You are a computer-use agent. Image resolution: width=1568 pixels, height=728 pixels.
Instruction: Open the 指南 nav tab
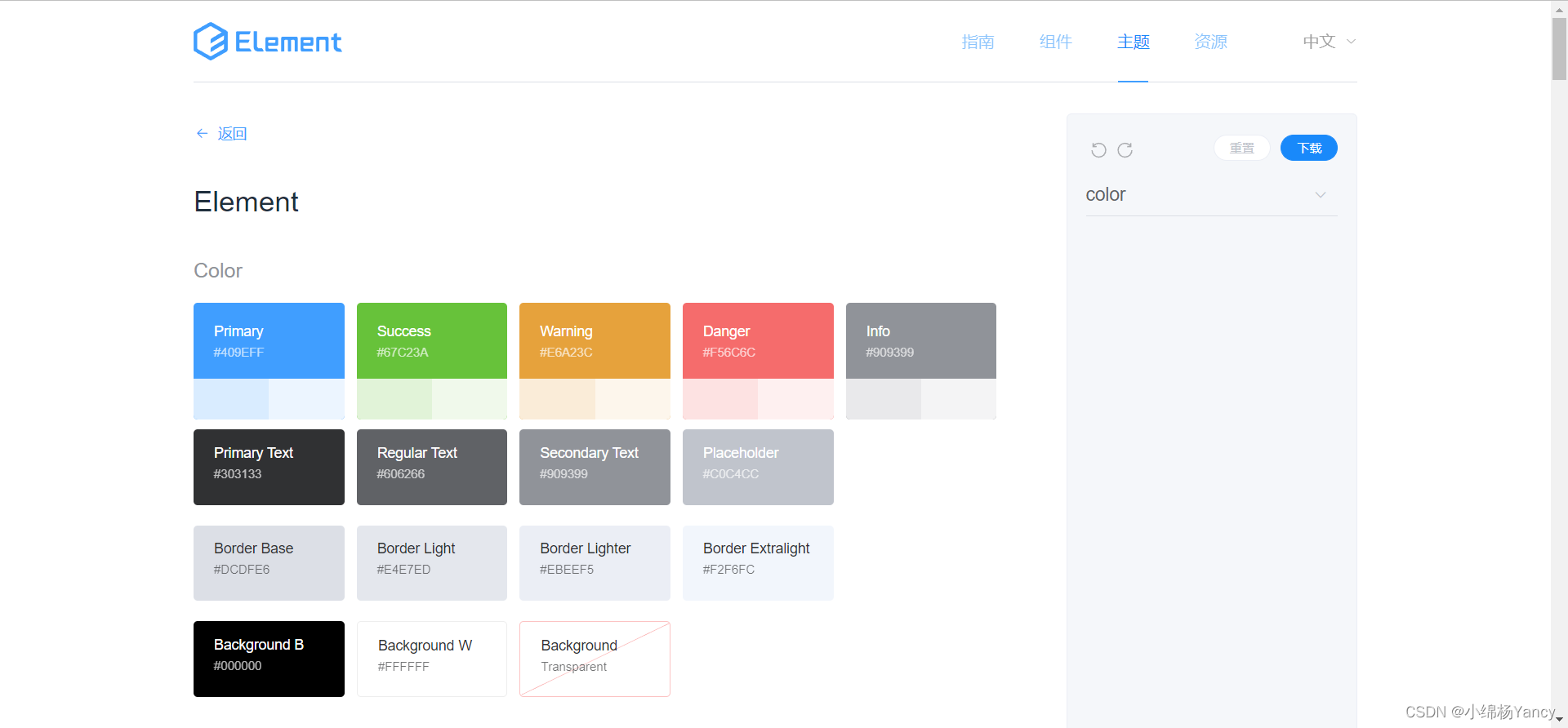(978, 42)
